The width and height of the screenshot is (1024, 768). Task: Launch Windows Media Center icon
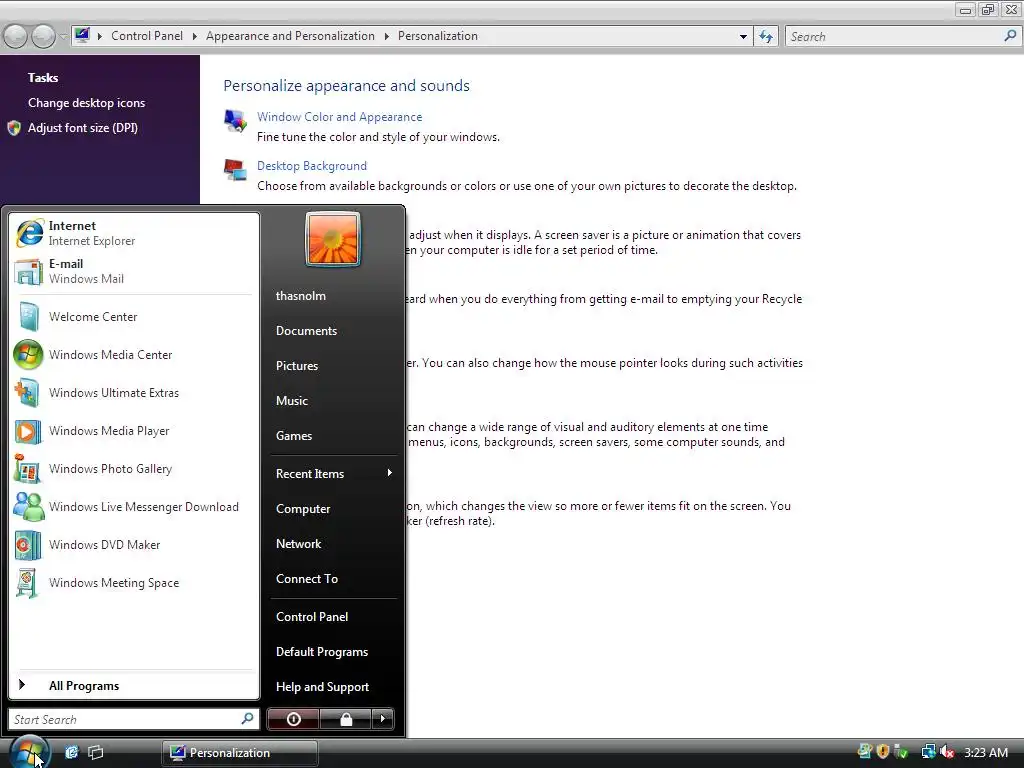28,355
